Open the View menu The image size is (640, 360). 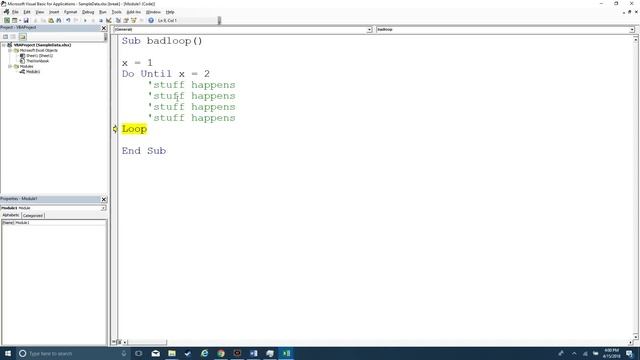40,12
